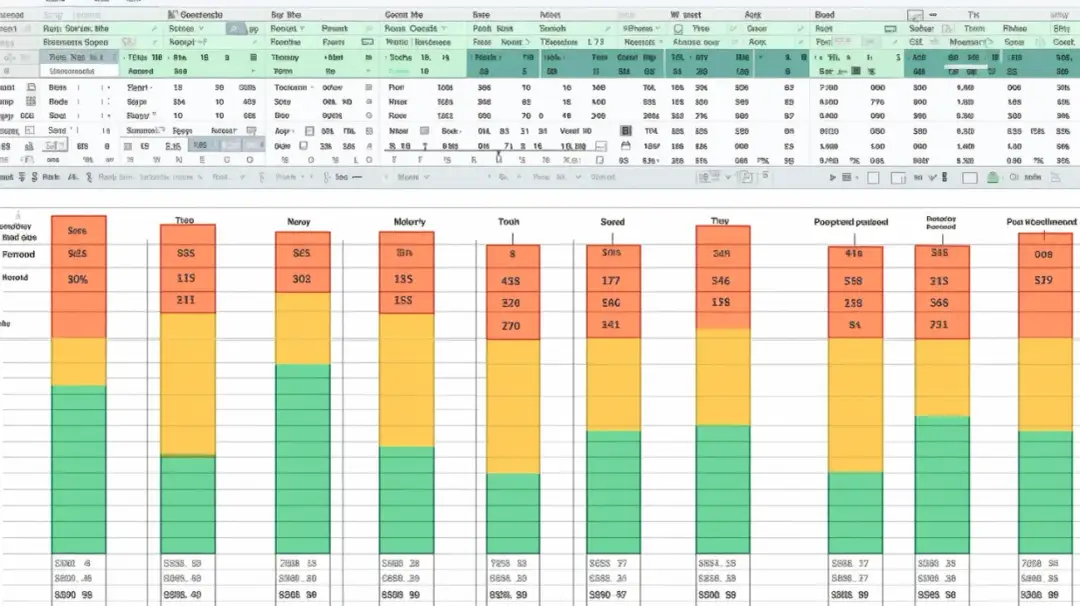Click the Moleriy bar label
The width and height of the screenshot is (1080, 606).
point(409,222)
